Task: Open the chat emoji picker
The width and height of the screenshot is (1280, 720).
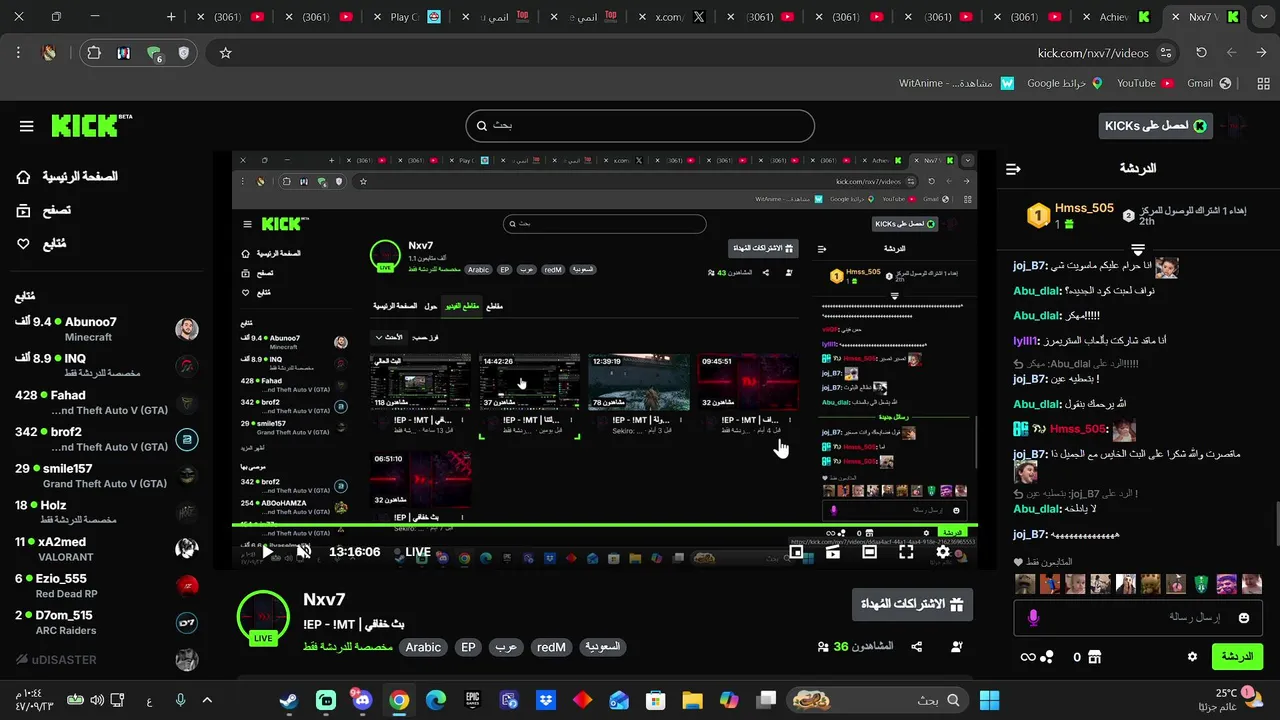Action: point(1245,618)
